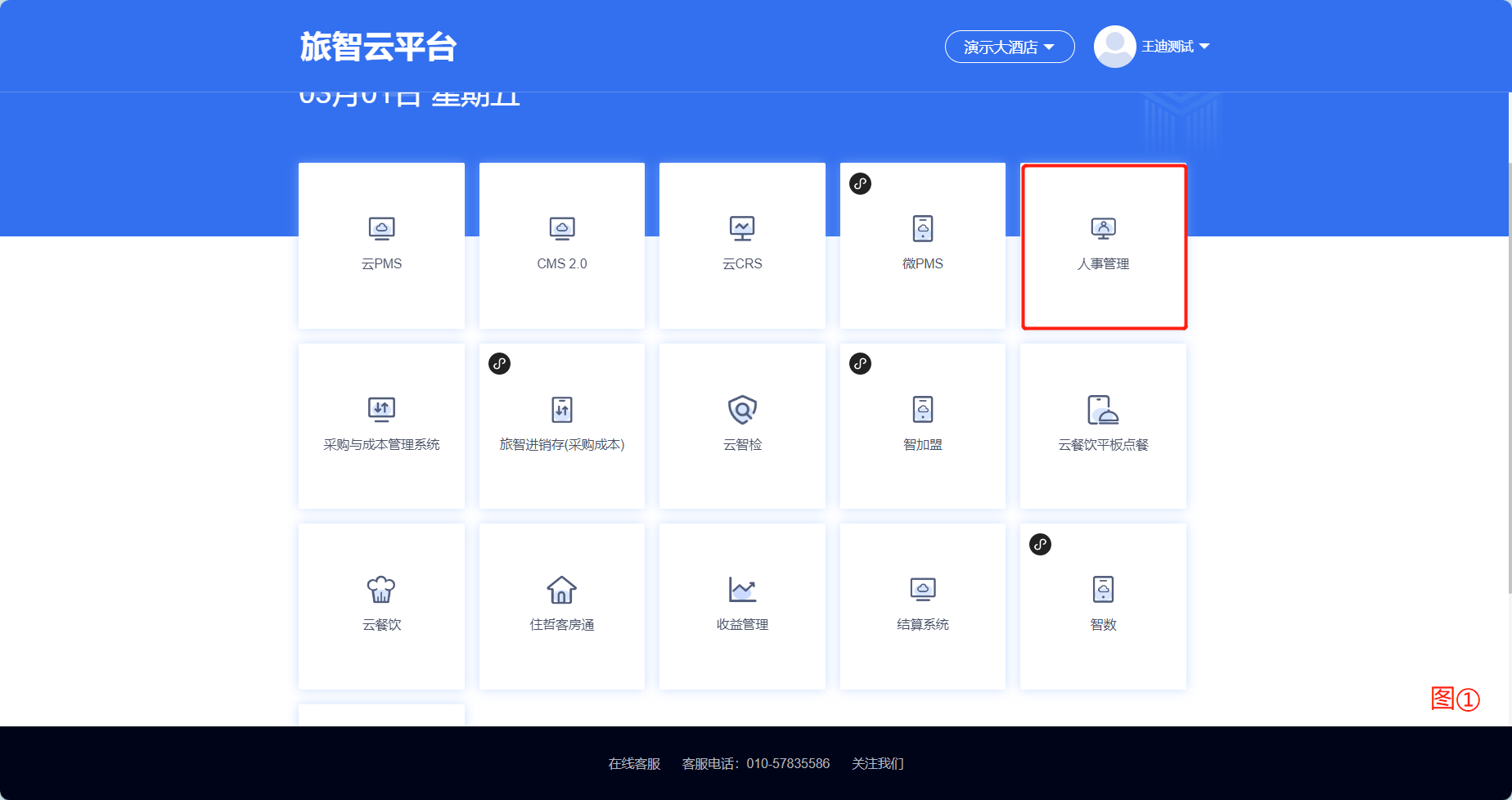Screen dimensions: 1512x800
Task: Click the 智加盟 label
Action: pyautogui.click(x=923, y=444)
